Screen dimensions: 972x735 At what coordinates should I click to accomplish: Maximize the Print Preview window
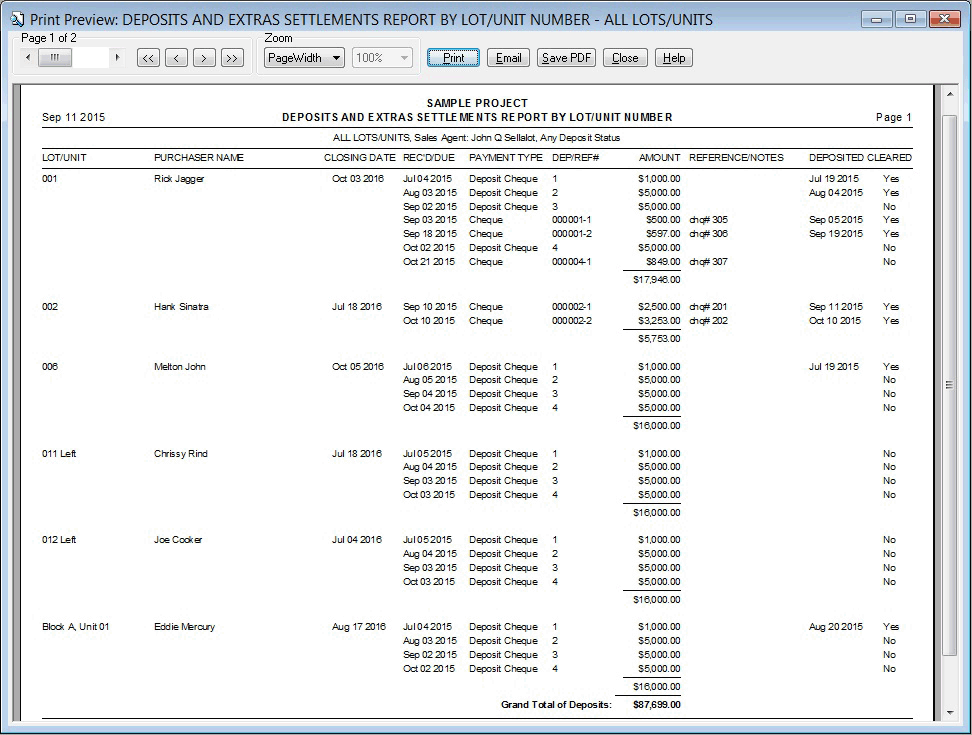pyautogui.click(x=910, y=19)
